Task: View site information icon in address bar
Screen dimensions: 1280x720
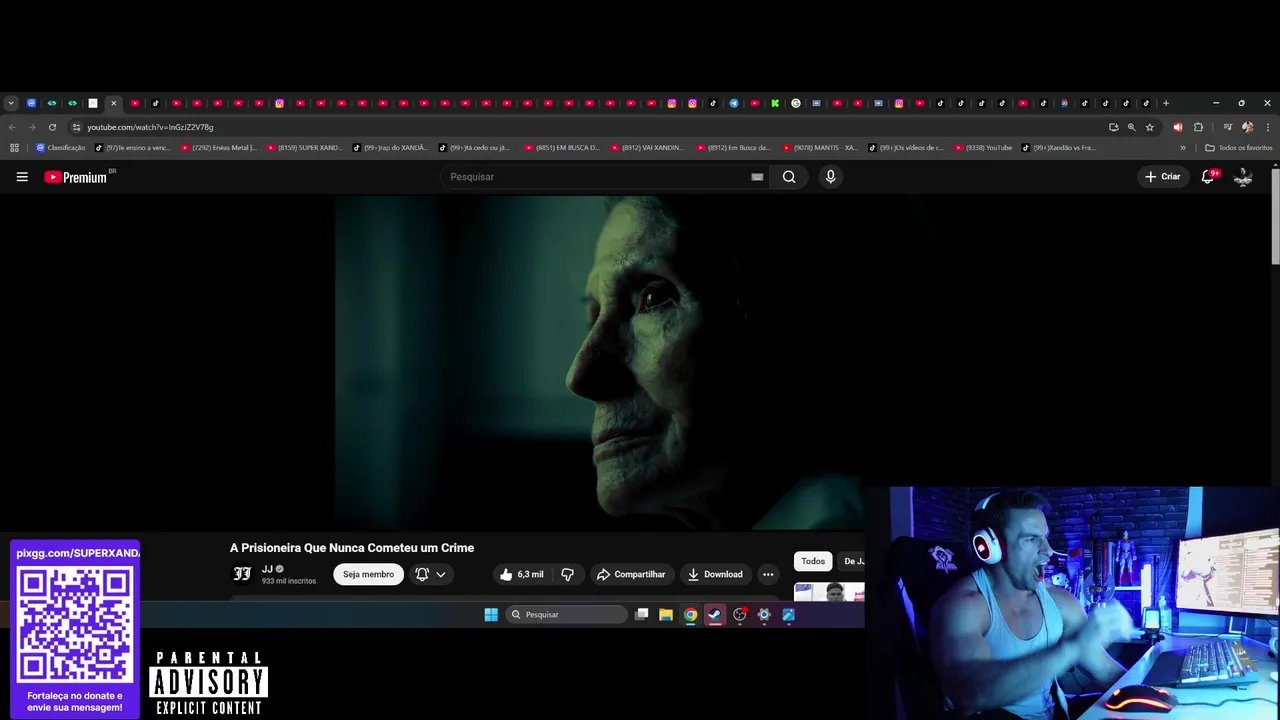Action: [76, 127]
